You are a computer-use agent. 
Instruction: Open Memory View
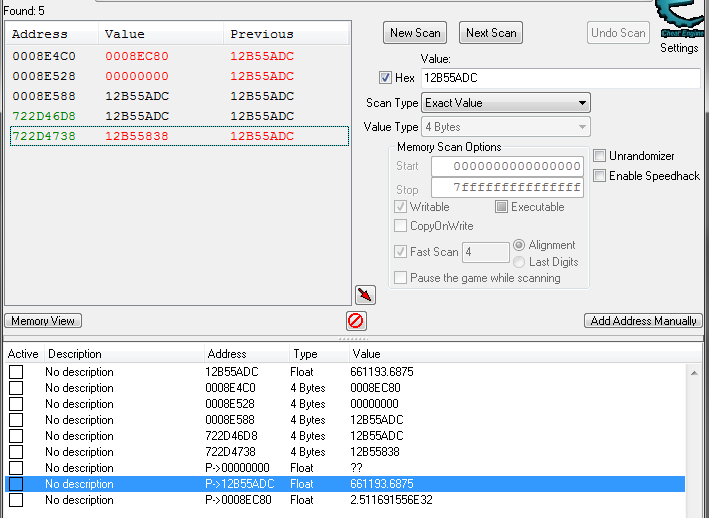coord(43,321)
